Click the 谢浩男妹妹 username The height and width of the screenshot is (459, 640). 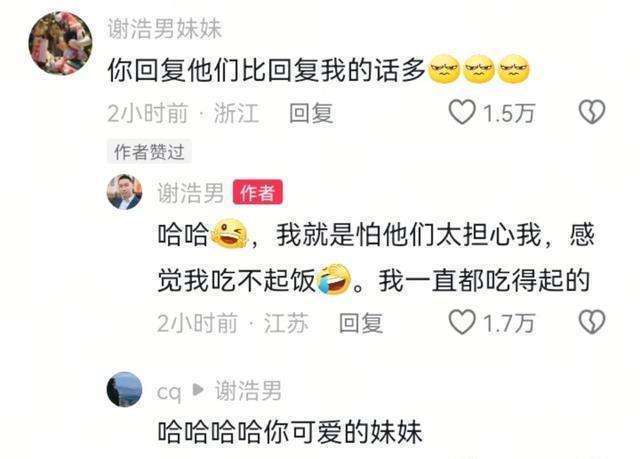click(164, 29)
